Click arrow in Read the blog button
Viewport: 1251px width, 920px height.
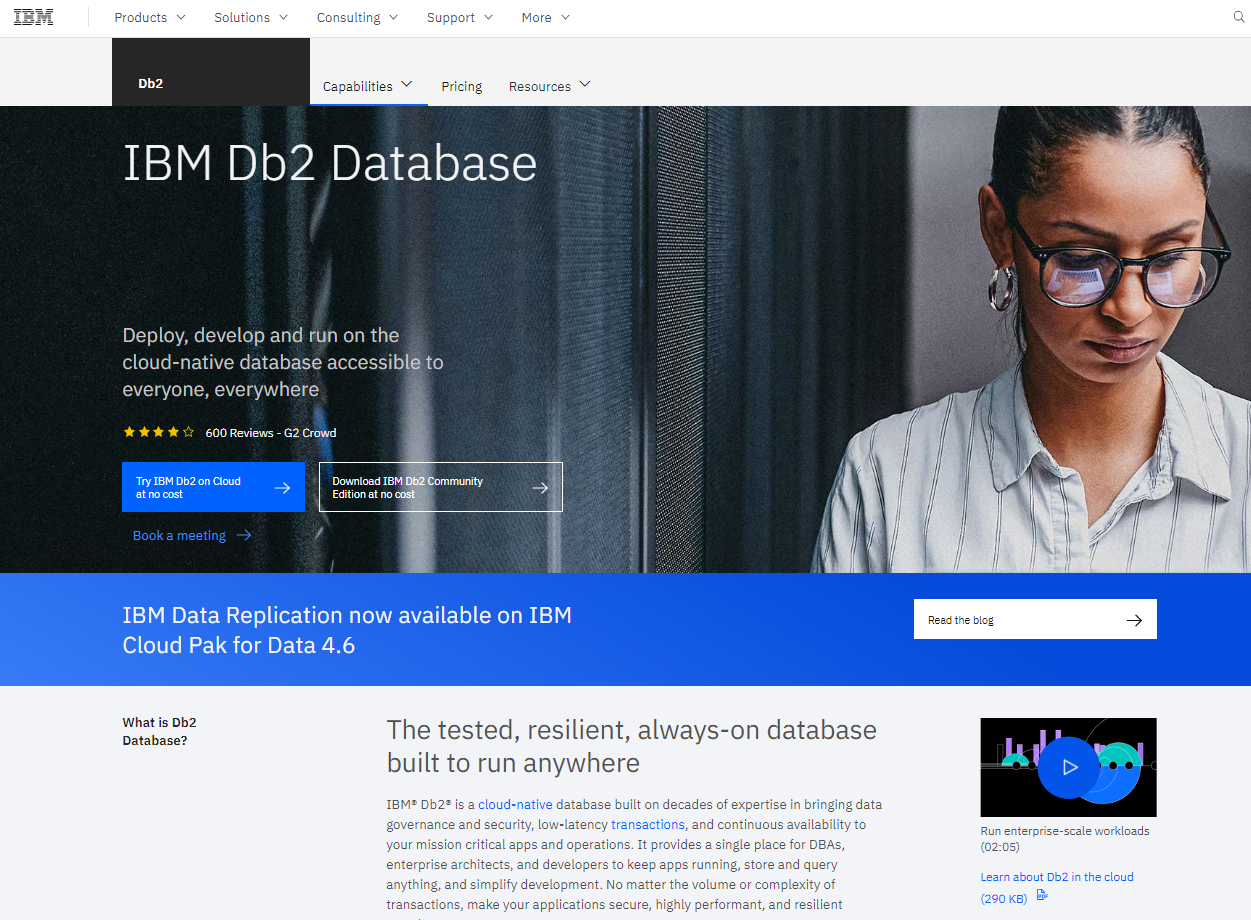(x=1134, y=620)
